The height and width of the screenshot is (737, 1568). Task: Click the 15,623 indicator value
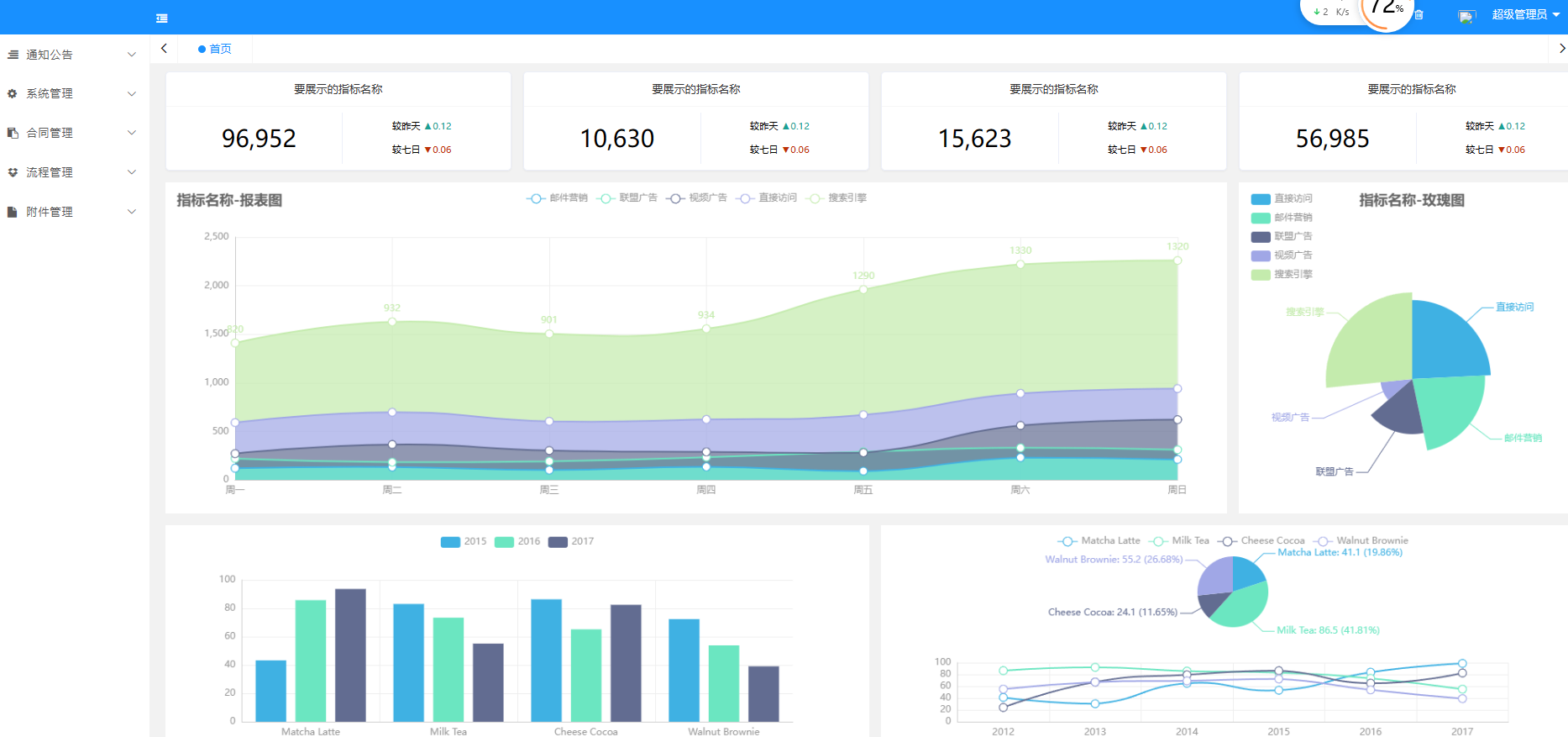click(x=975, y=139)
